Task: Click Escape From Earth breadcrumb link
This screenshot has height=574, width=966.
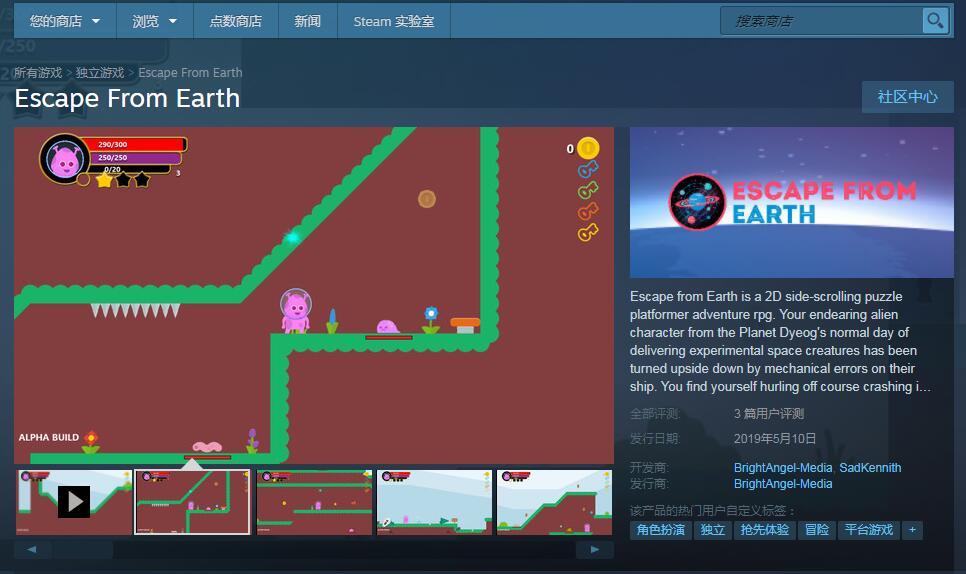Action: 190,73
